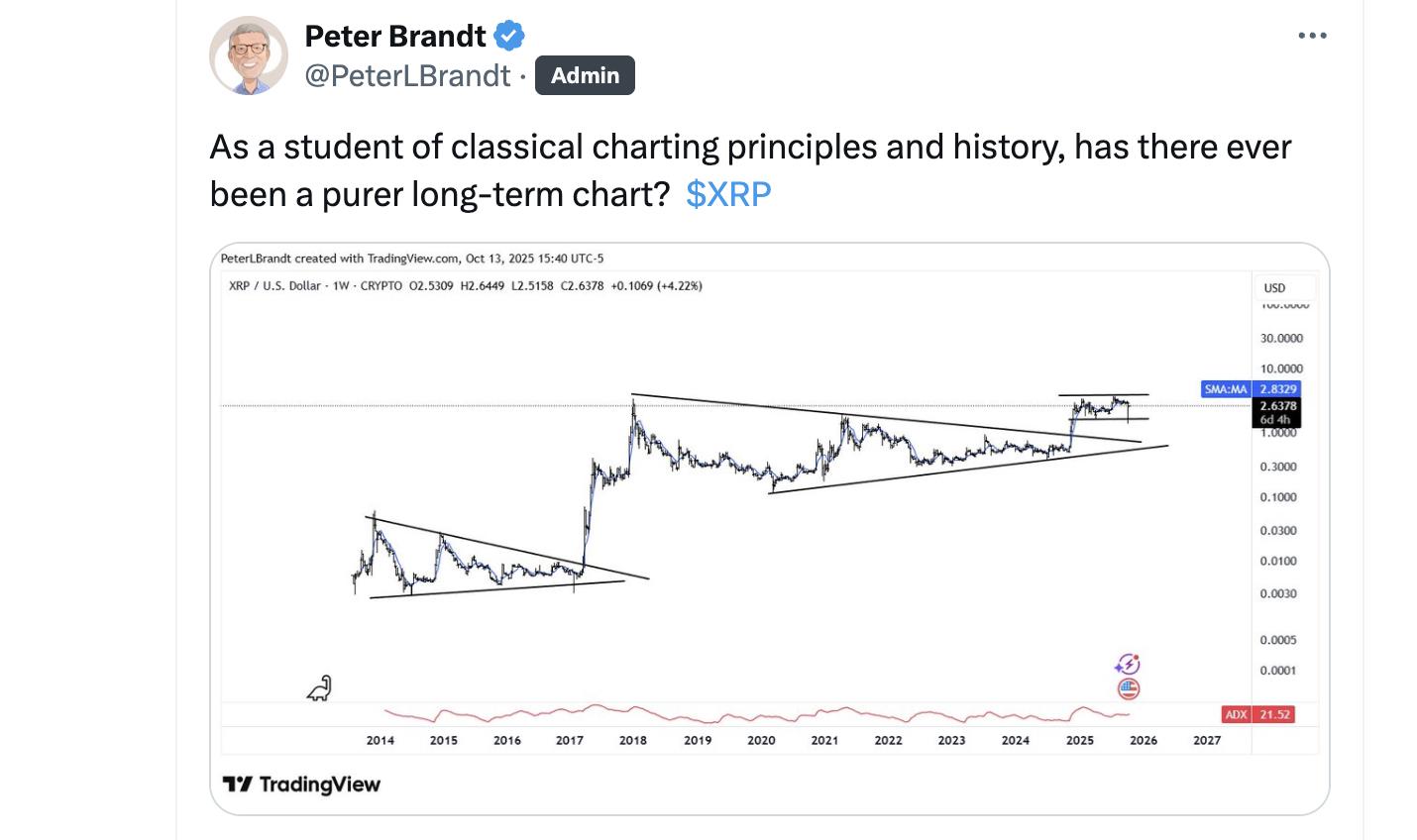Click the Admin badge
Viewport: 1417px width, 840px height.
[585, 76]
